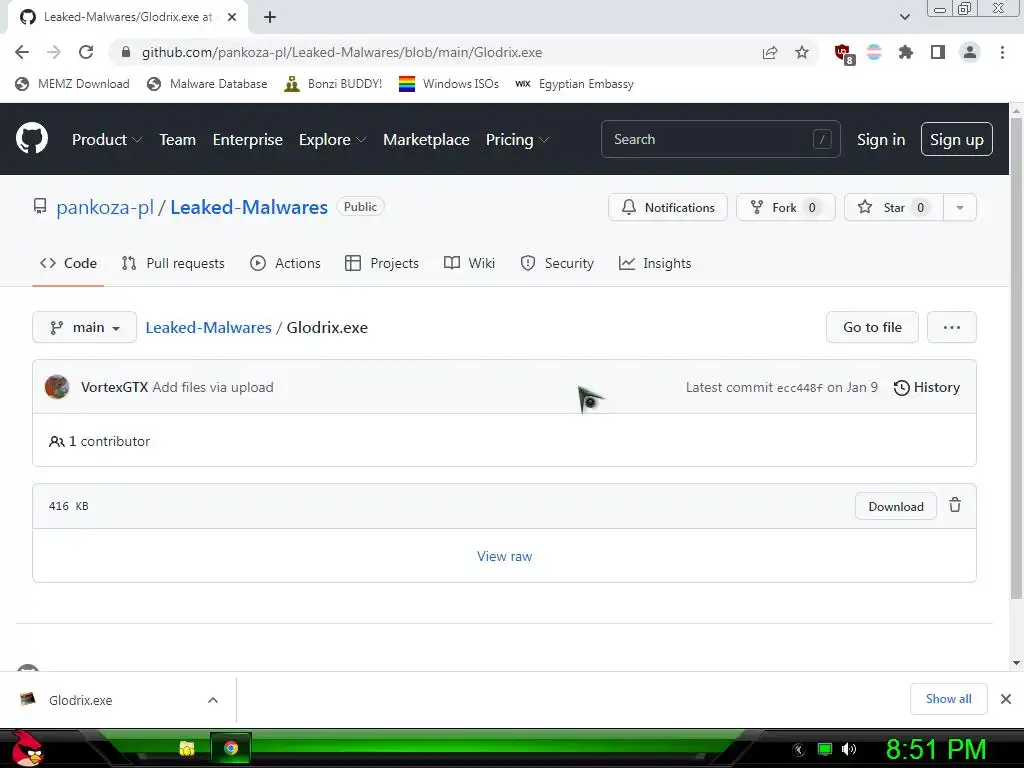
Task: Click the Notifications button
Action: point(667,207)
